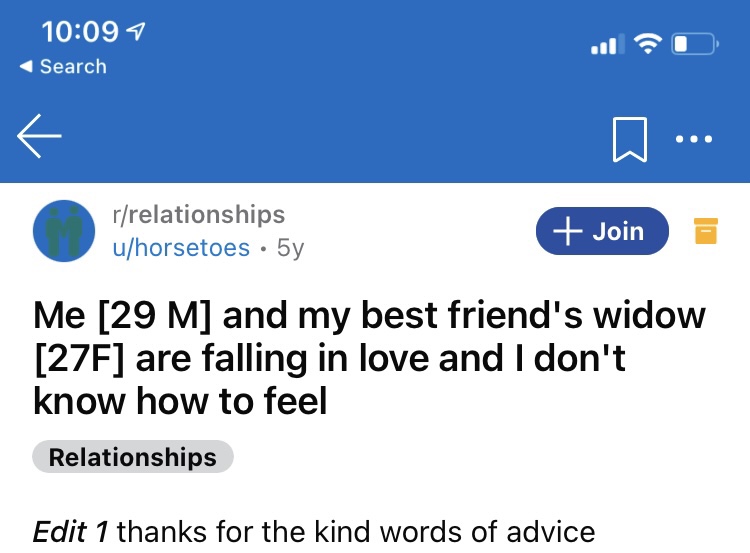Tap the Wi-Fi status icon

(x=649, y=45)
